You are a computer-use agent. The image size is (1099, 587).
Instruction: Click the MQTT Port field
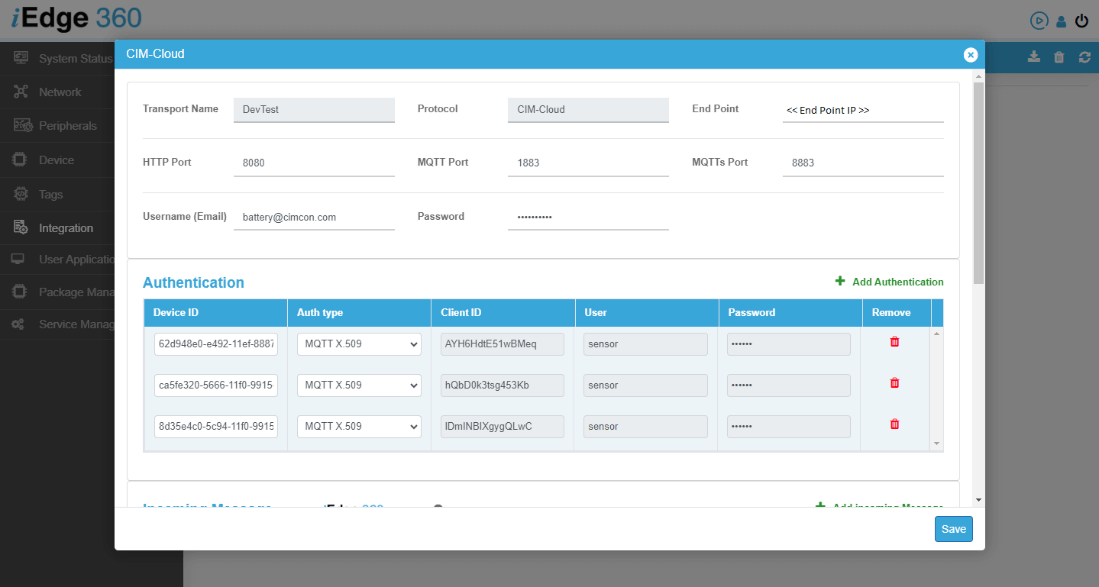coord(587,163)
